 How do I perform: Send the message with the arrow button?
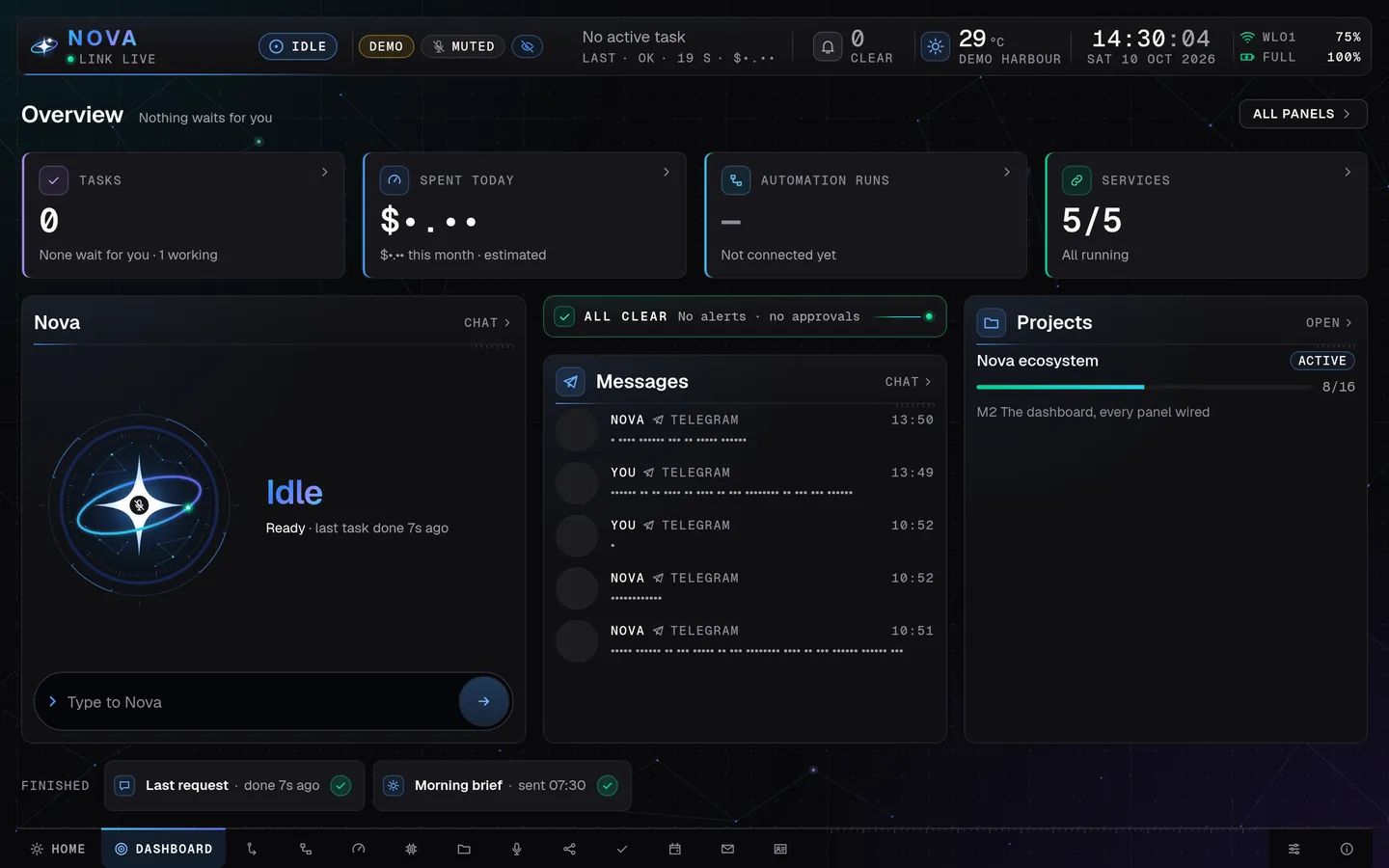(484, 701)
